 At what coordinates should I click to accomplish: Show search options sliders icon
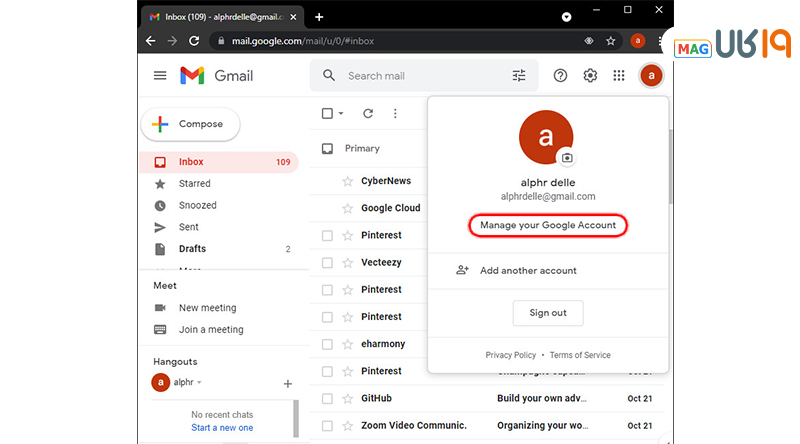coord(519,76)
